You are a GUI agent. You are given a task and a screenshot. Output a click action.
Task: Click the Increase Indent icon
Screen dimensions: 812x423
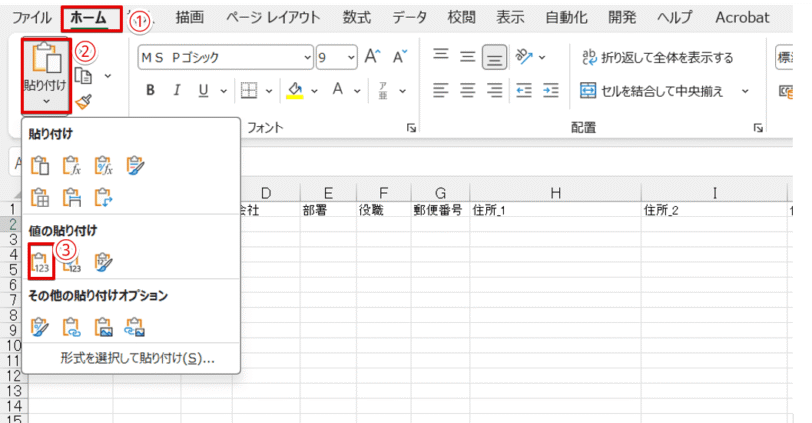point(550,91)
